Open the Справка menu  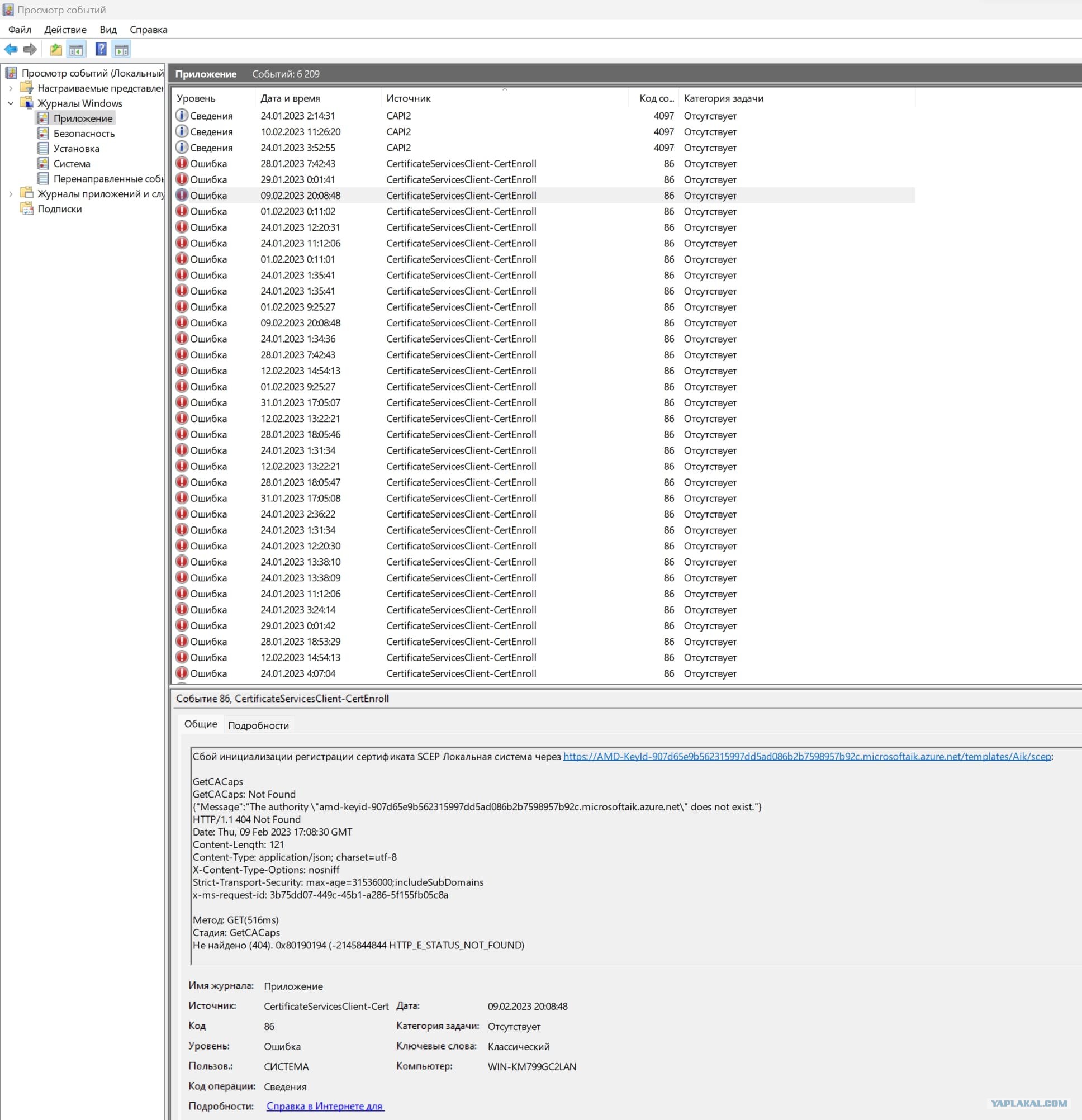149,30
